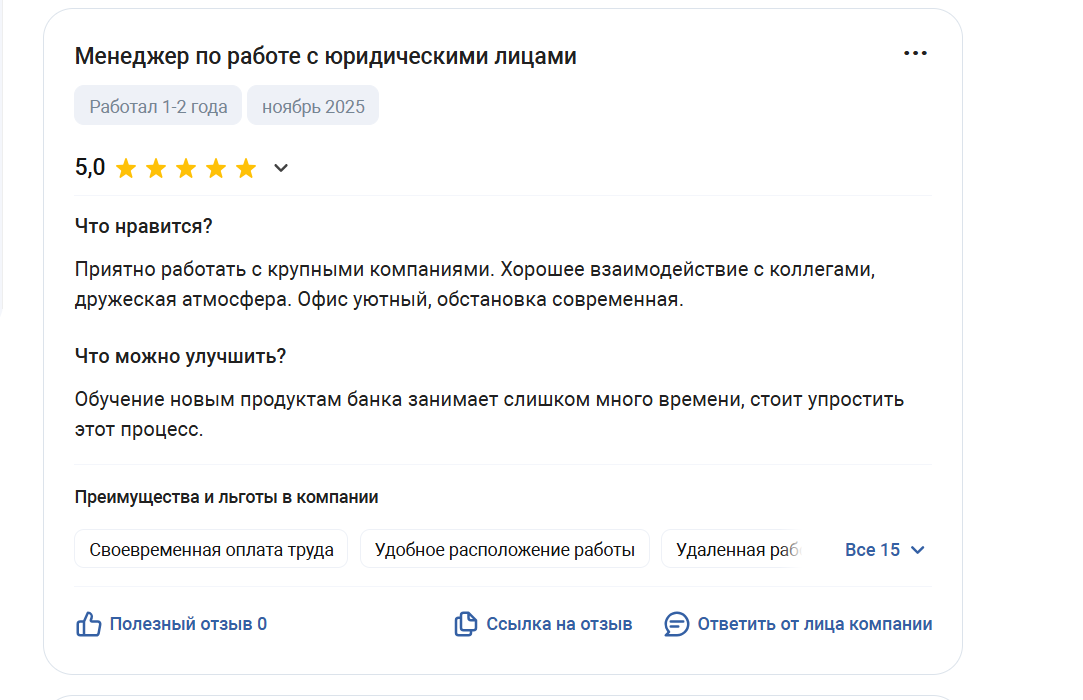This screenshot has width=1083, height=700.
Task: Select 'Своевременная оплата труда' benefit chip
Action: [211, 550]
